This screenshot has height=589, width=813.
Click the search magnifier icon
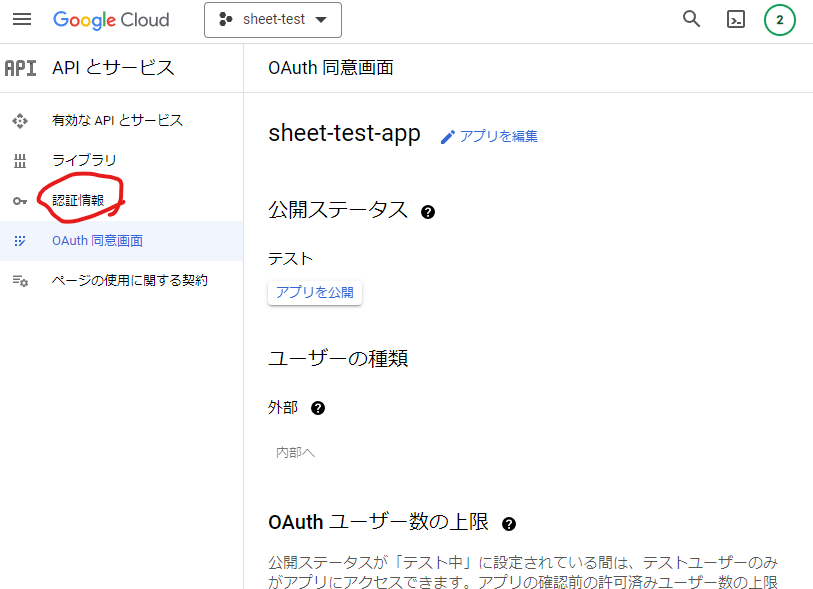click(690, 19)
